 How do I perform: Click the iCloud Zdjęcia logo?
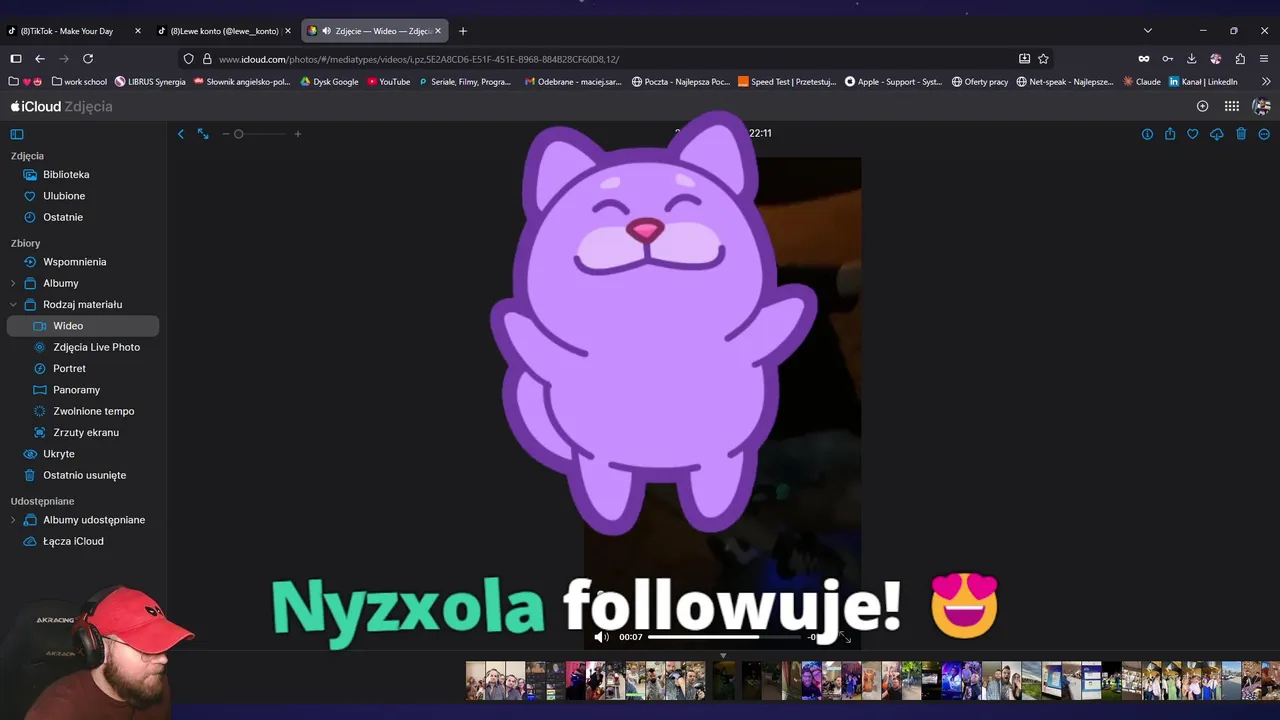point(61,106)
